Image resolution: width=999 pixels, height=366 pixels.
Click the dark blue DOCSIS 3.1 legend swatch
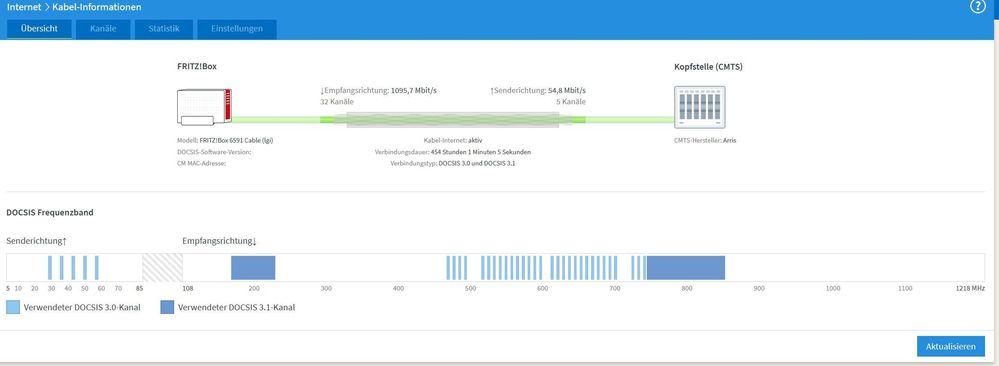click(168, 307)
